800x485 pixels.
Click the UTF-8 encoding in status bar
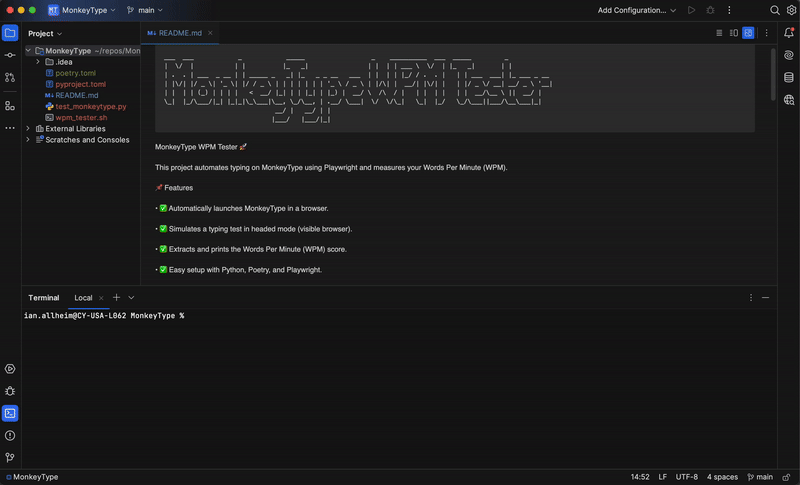(x=687, y=477)
